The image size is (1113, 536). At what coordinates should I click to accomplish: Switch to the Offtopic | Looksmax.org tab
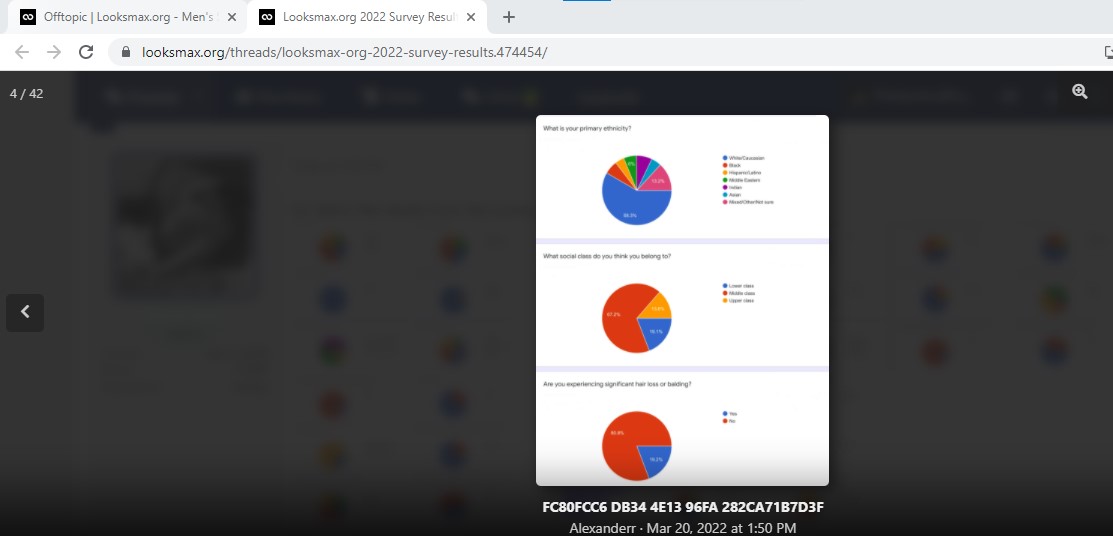[x=128, y=17]
